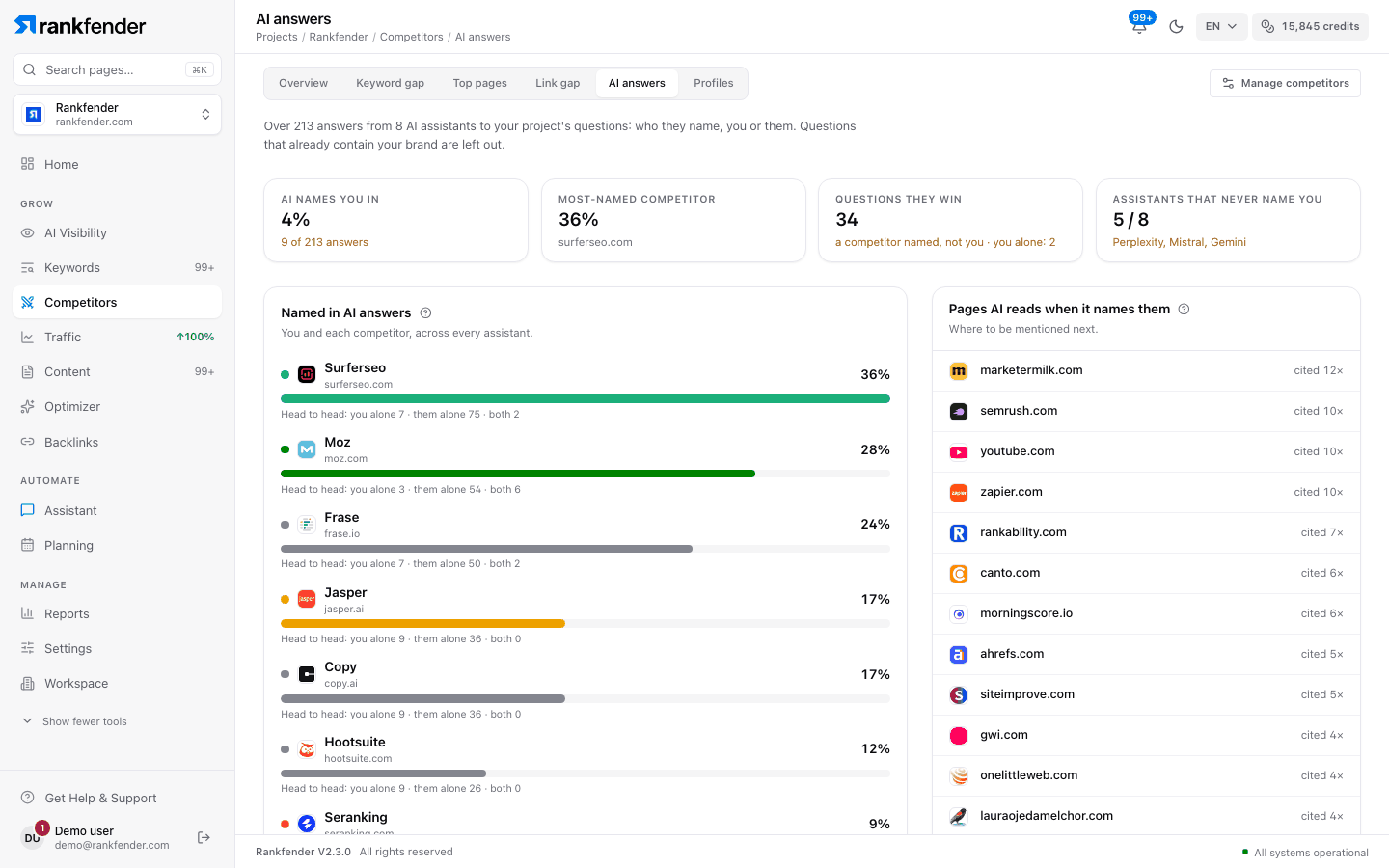
Task: Show help for Named in AI answers
Action: click(x=425, y=312)
